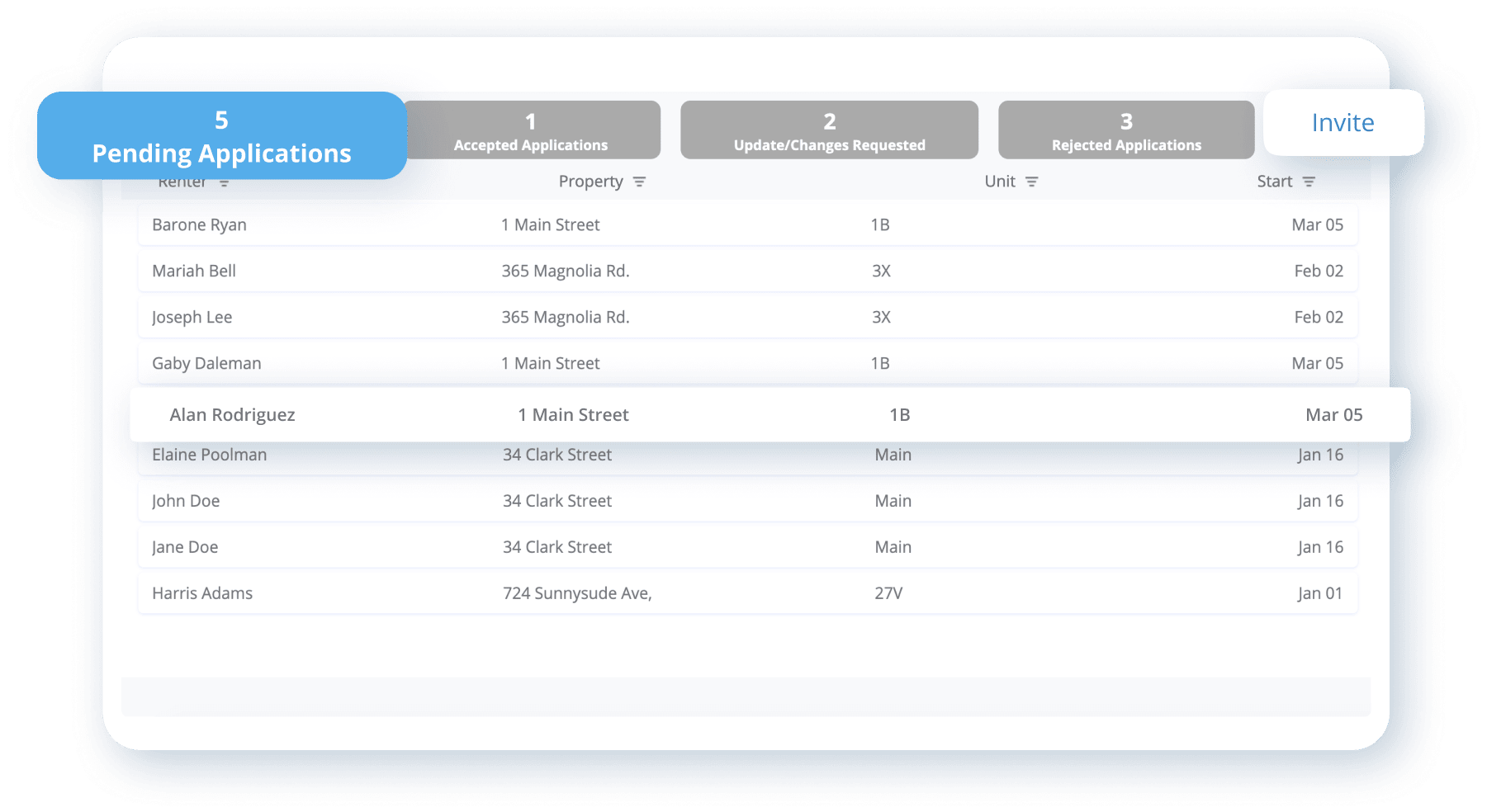Click 1 Main Street in Barone Ryan's row

pos(551,225)
